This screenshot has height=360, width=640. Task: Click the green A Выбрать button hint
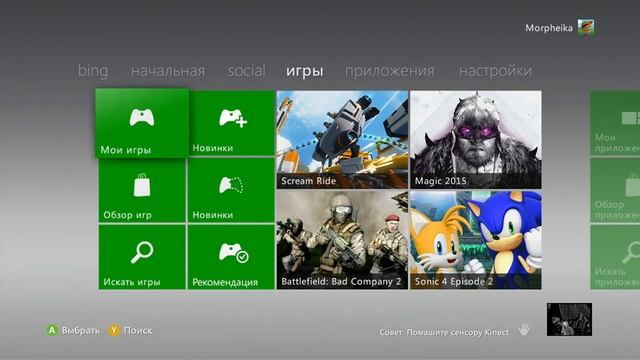pos(73,330)
